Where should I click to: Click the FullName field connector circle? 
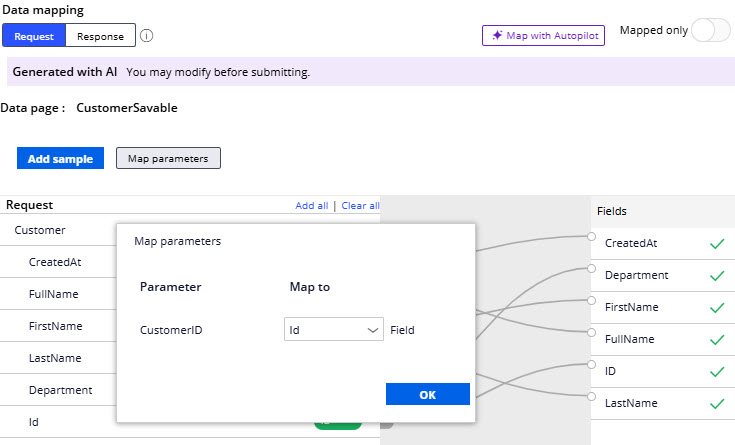592,332
